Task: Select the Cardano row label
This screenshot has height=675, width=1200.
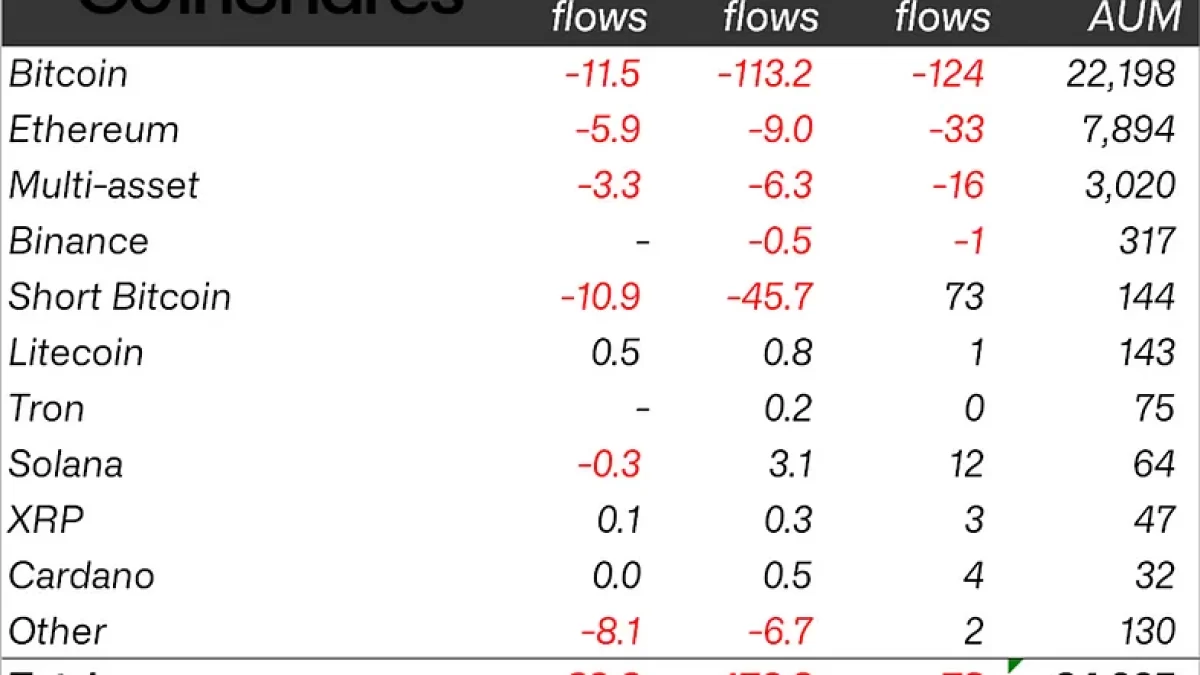Action: [x=81, y=577]
